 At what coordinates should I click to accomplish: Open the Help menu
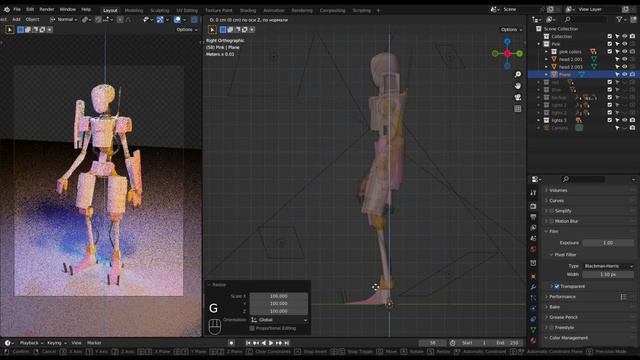(86, 9)
